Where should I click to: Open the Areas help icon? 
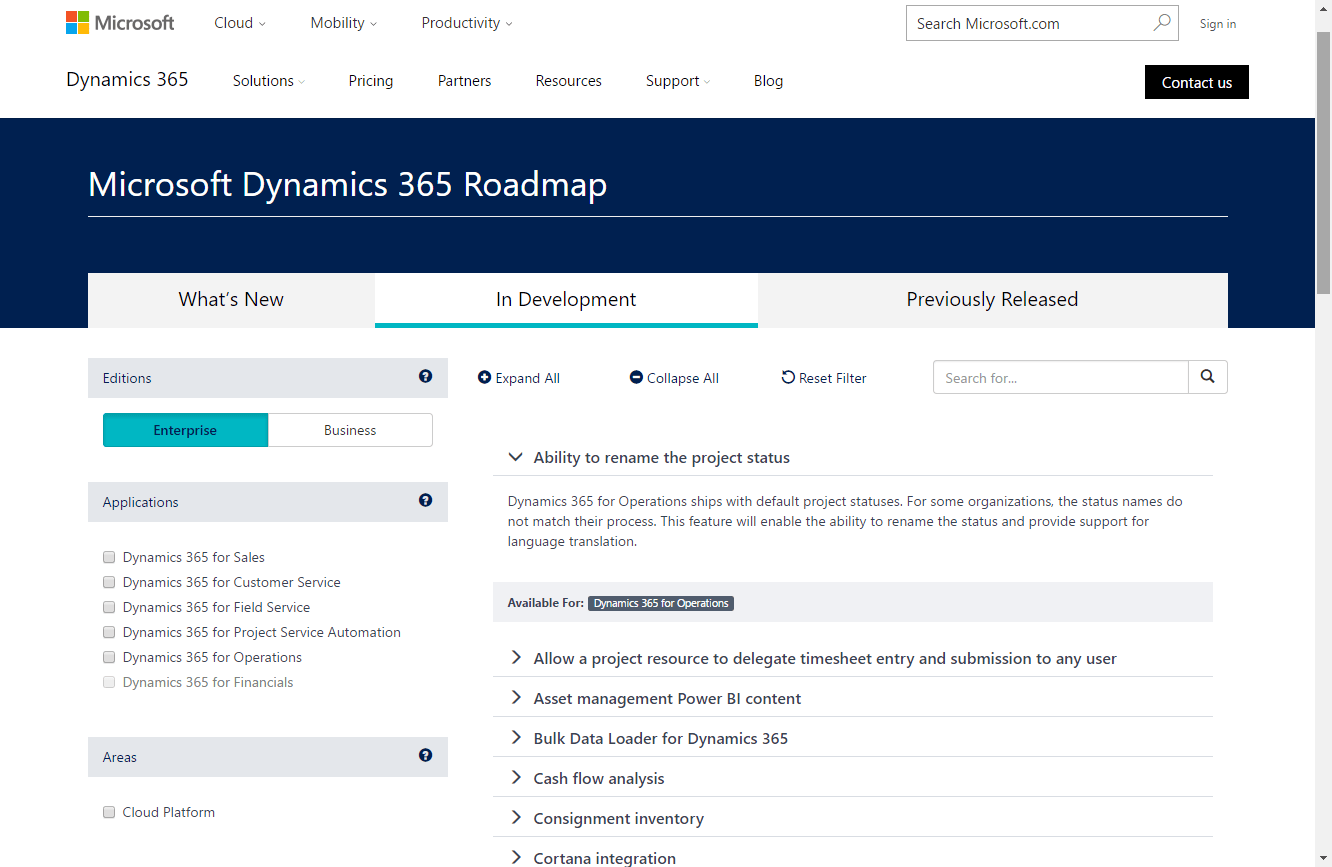point(425,756)
